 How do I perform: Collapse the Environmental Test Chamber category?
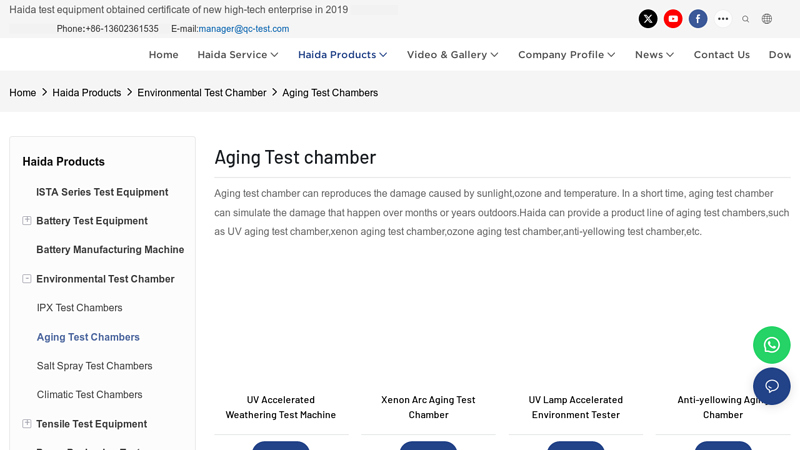pos(27,279)
